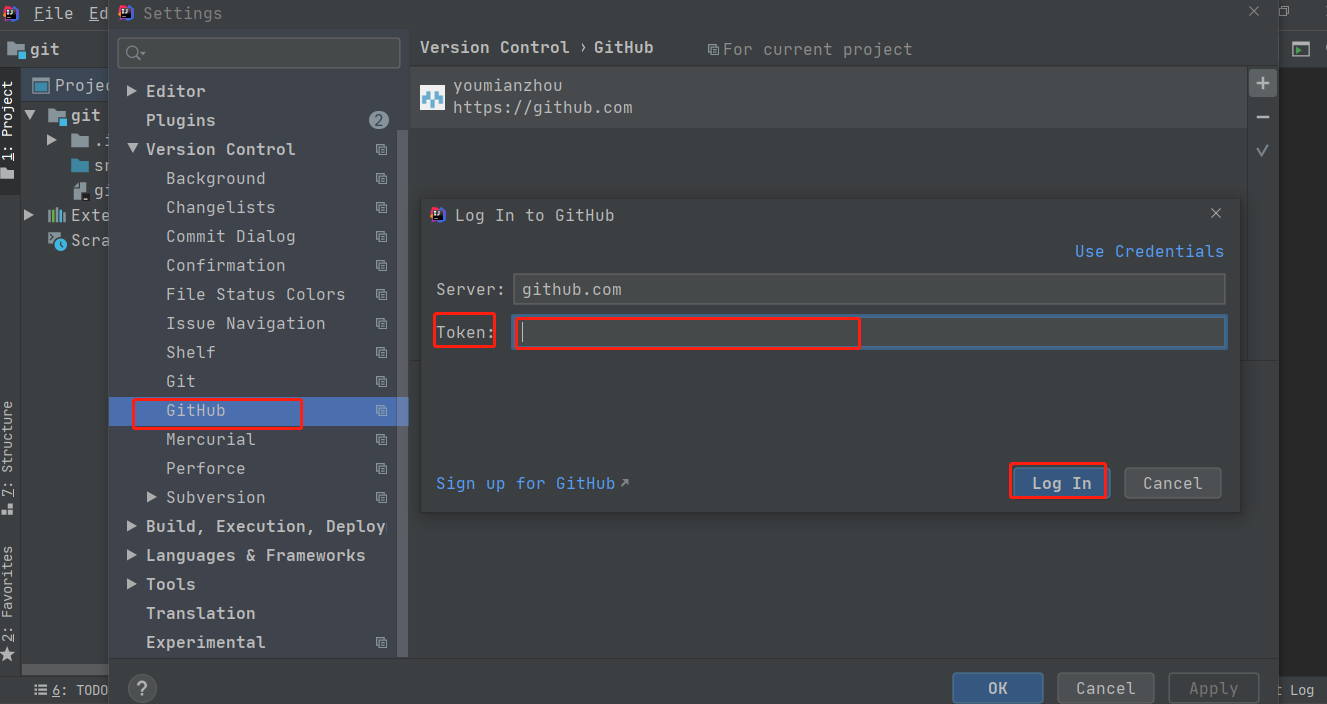The width and height of the screenshot is (1327, 704).
Task: Click the project-level icon beside Issue Navigation
Action: 381,323
